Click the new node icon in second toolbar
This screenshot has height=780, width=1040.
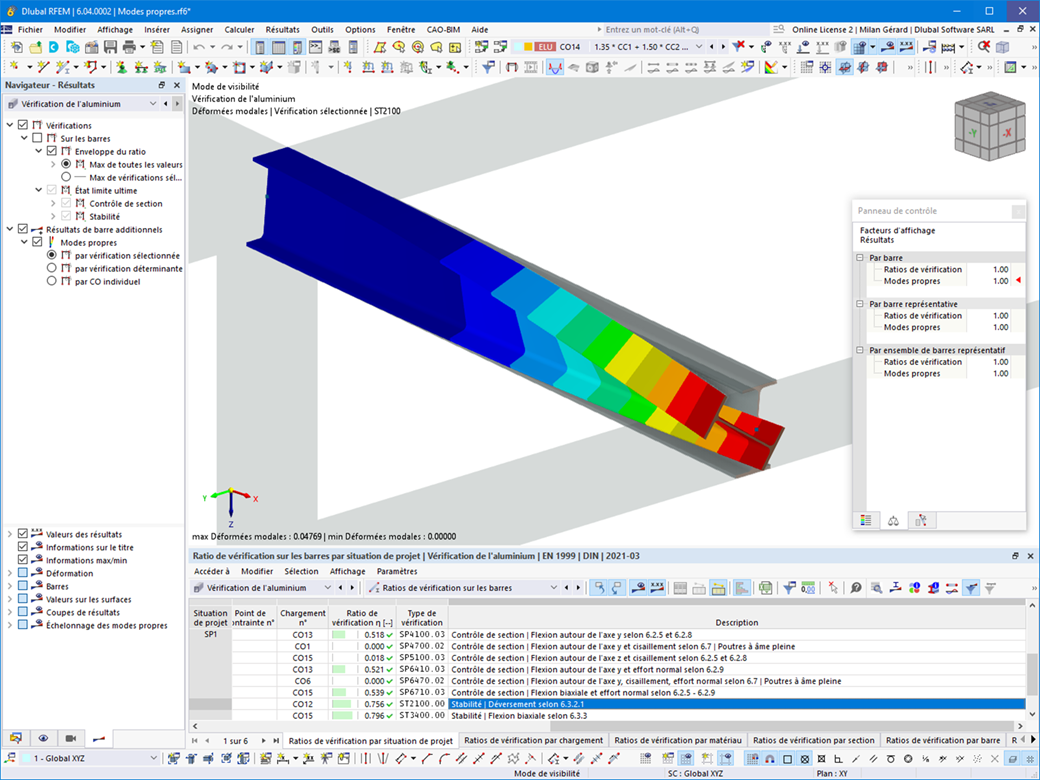click(x=14, y=67)
